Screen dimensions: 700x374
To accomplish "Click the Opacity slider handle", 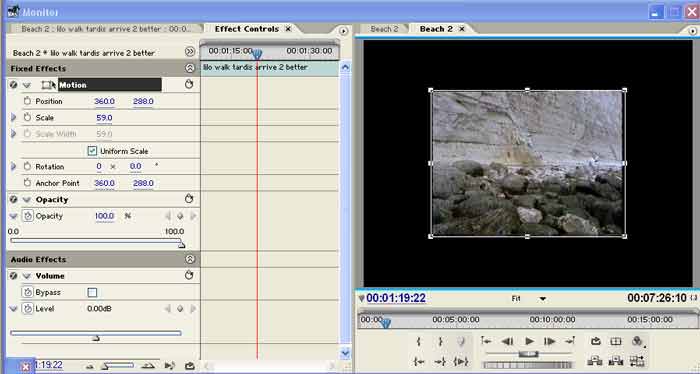I will point(181,245).
